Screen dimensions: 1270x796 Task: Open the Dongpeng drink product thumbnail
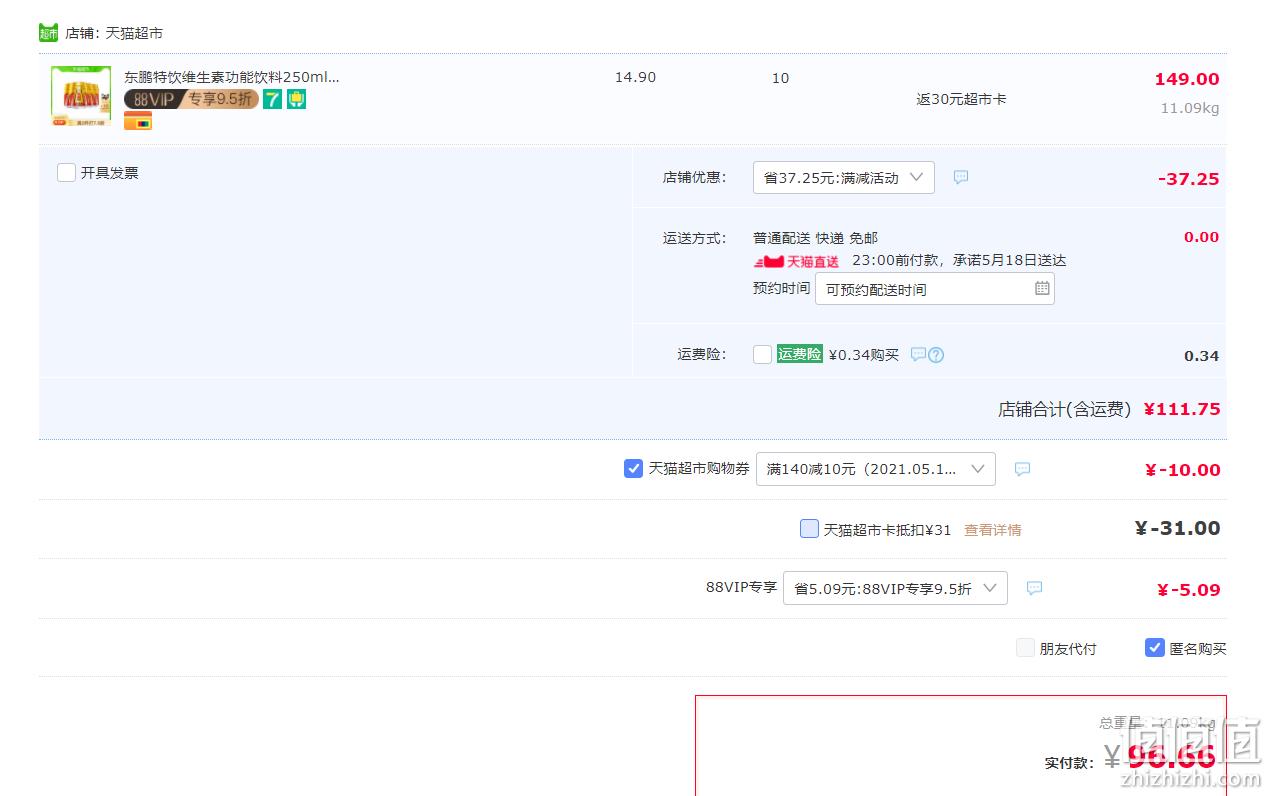coord(81,96)
